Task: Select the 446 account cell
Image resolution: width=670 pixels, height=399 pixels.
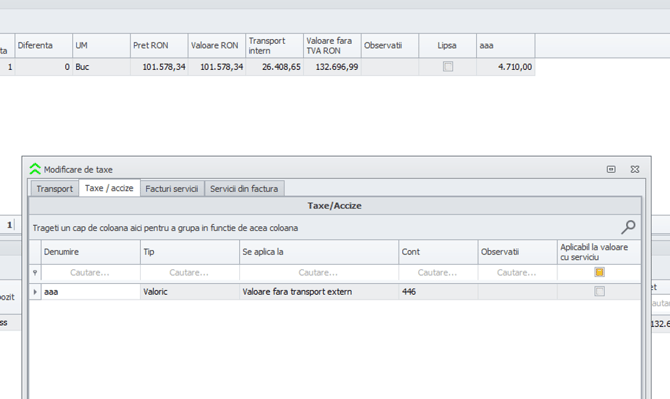Action: tap(438, 292)
